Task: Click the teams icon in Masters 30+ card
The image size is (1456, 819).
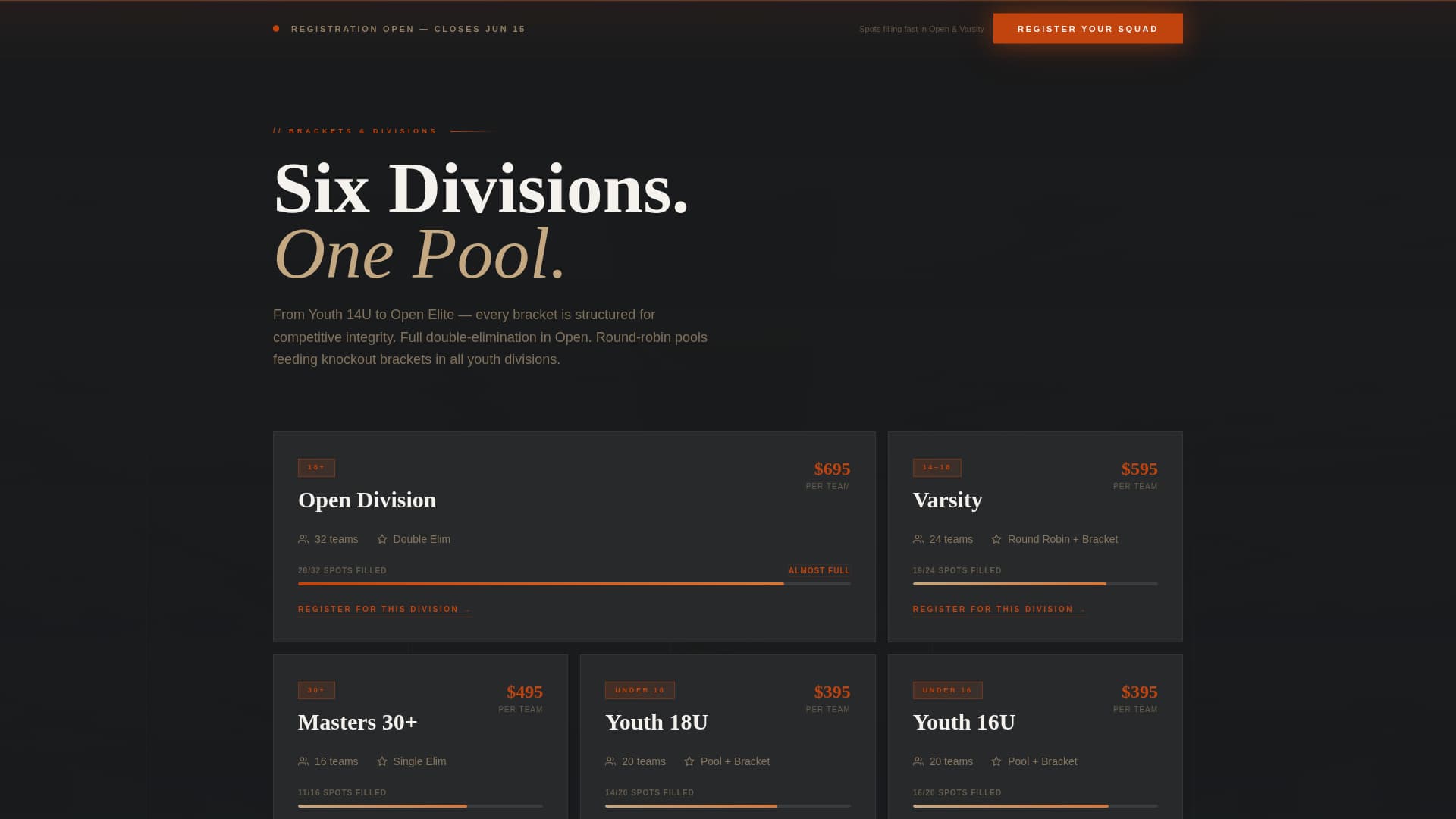Action: [x=303, y=761]
